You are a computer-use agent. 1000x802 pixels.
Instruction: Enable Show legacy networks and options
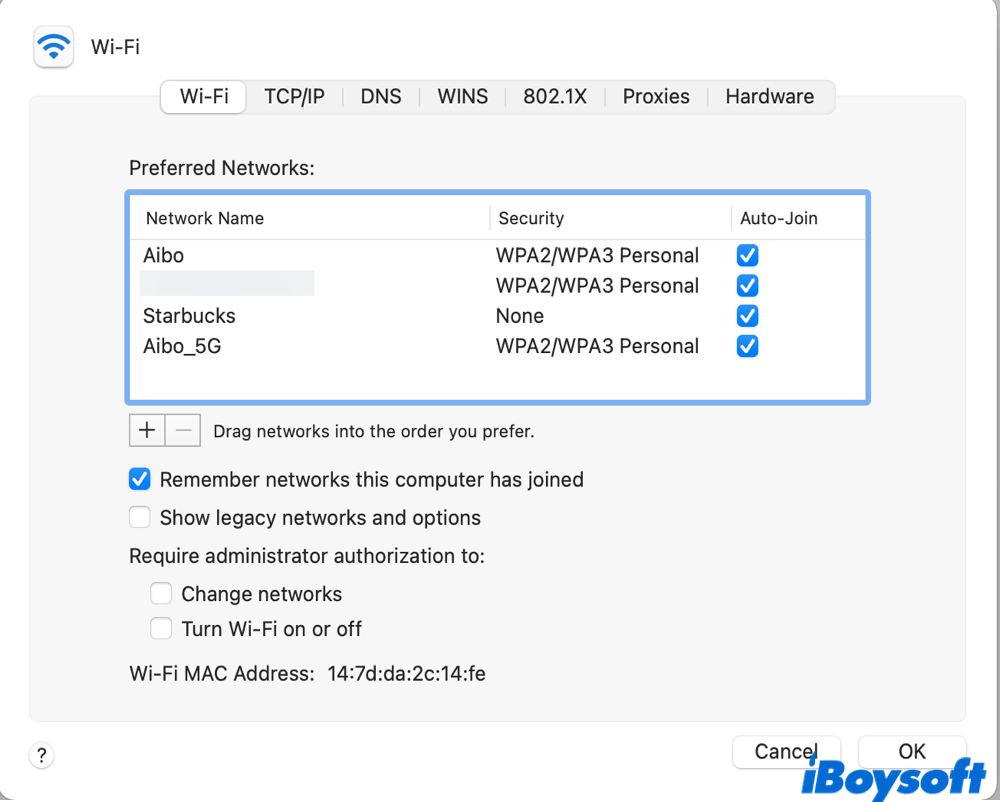pos(140,518)
